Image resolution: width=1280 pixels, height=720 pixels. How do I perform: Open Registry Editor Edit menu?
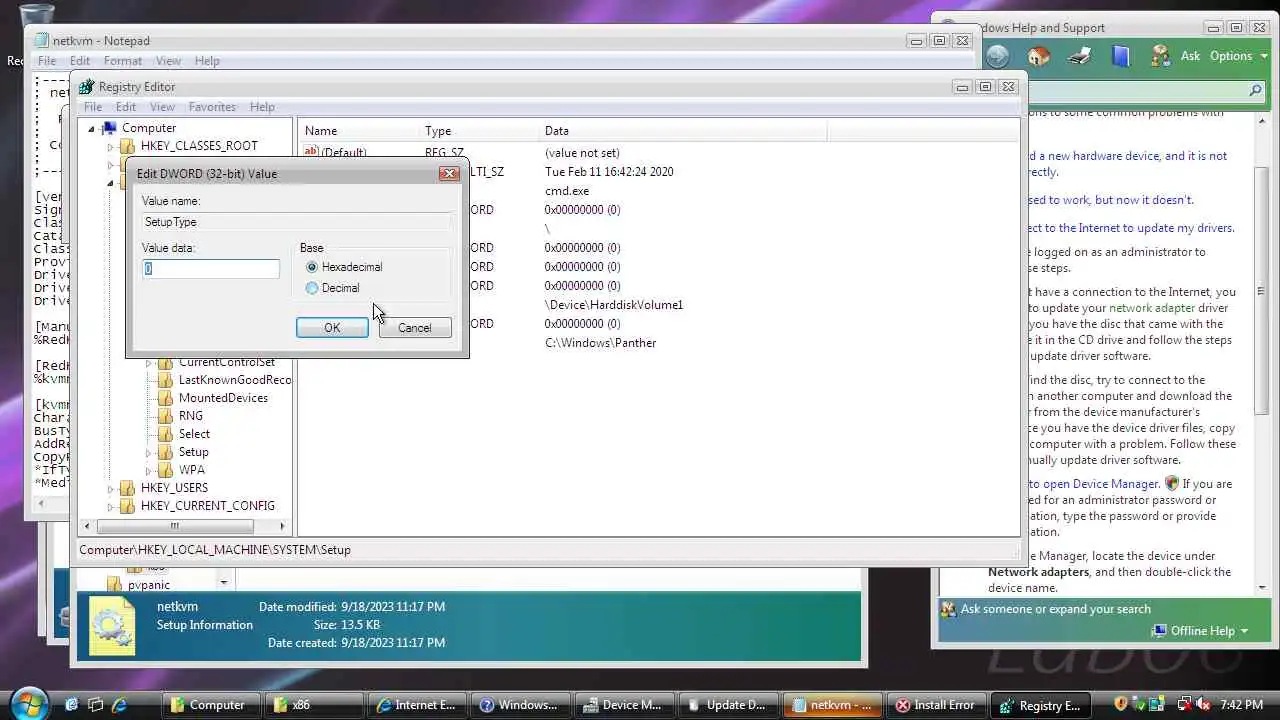coord(126,107)
